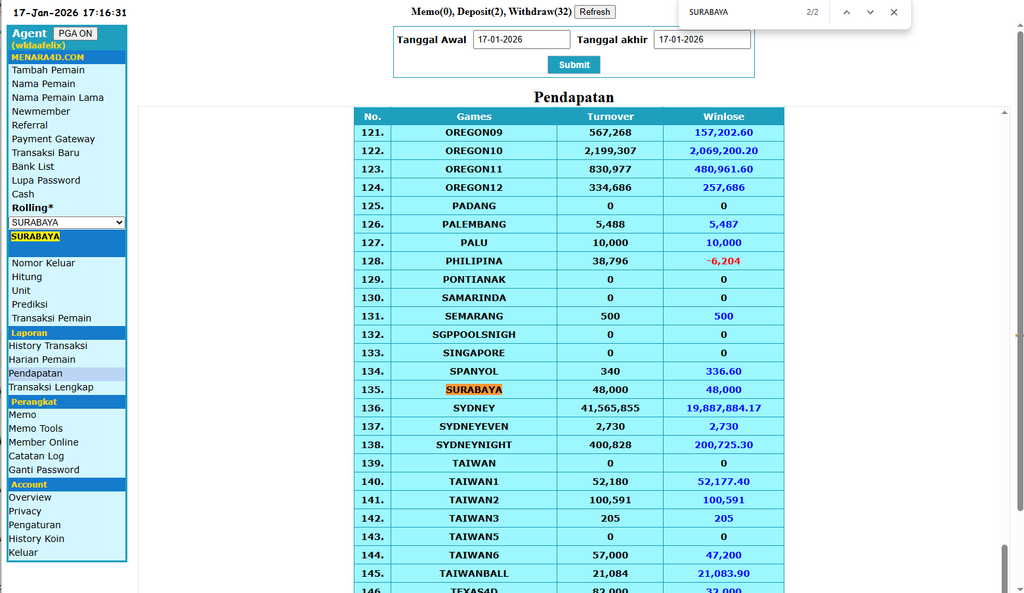Select highlighted SURABAYA sidebar entry
The image size is (1024, 593).
coord(35,236)
